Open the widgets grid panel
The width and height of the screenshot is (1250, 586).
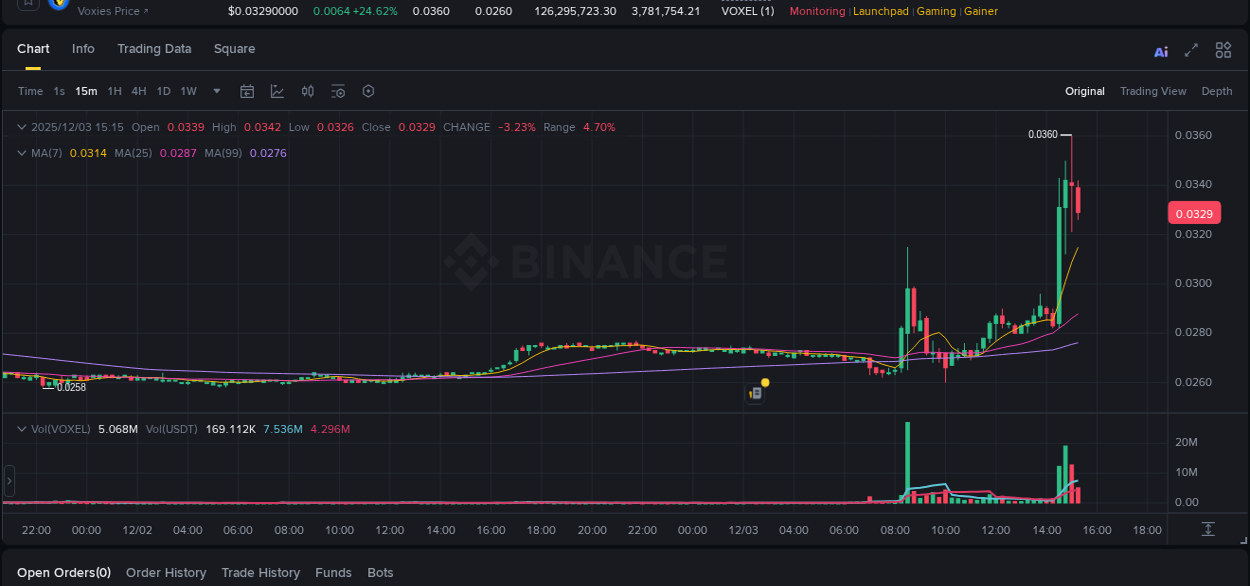1223,50
